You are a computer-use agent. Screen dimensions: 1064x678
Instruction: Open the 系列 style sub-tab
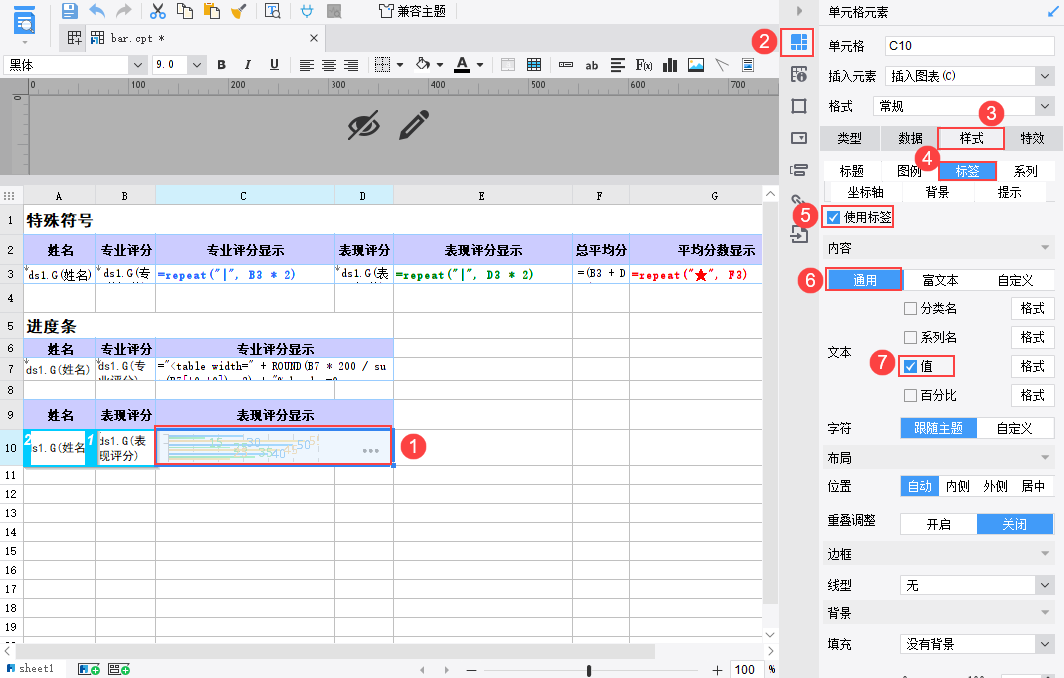(1025, 171)
